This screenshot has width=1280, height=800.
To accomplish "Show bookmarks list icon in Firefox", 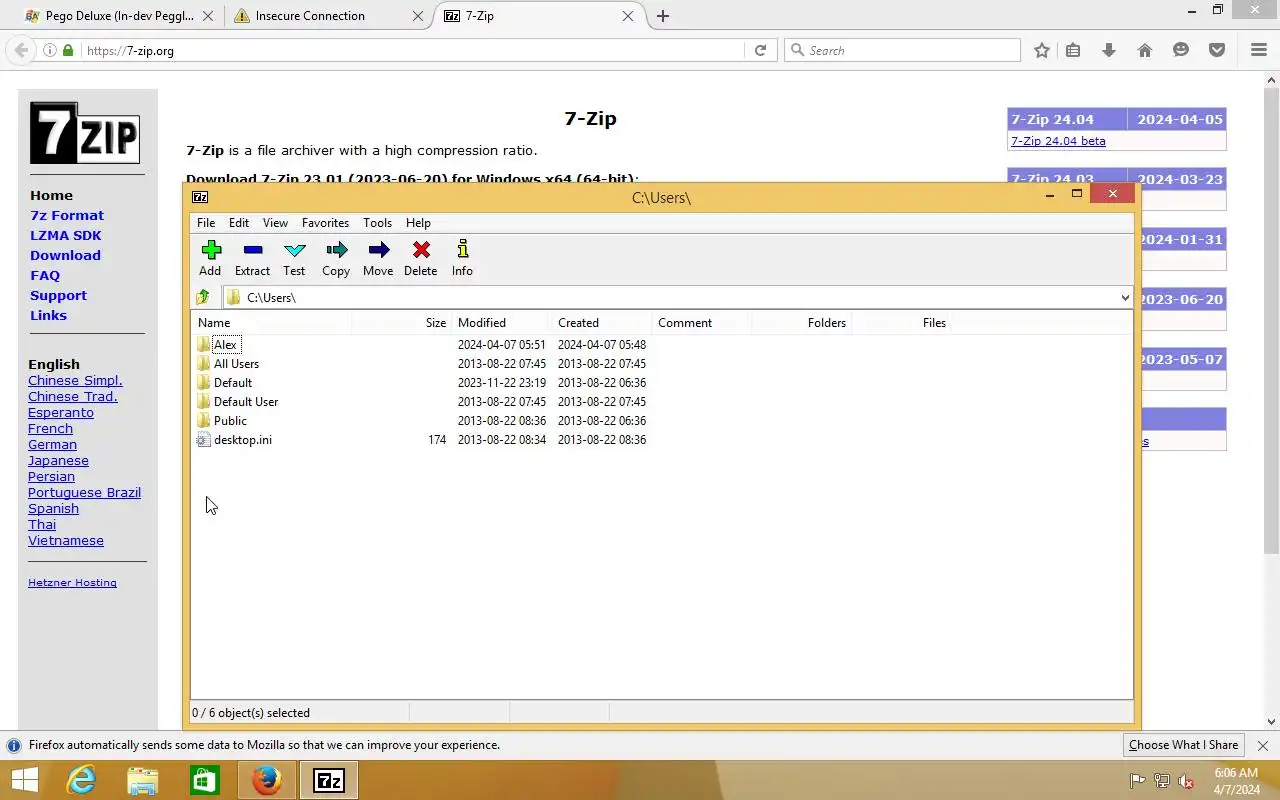I will (1073, 50).
